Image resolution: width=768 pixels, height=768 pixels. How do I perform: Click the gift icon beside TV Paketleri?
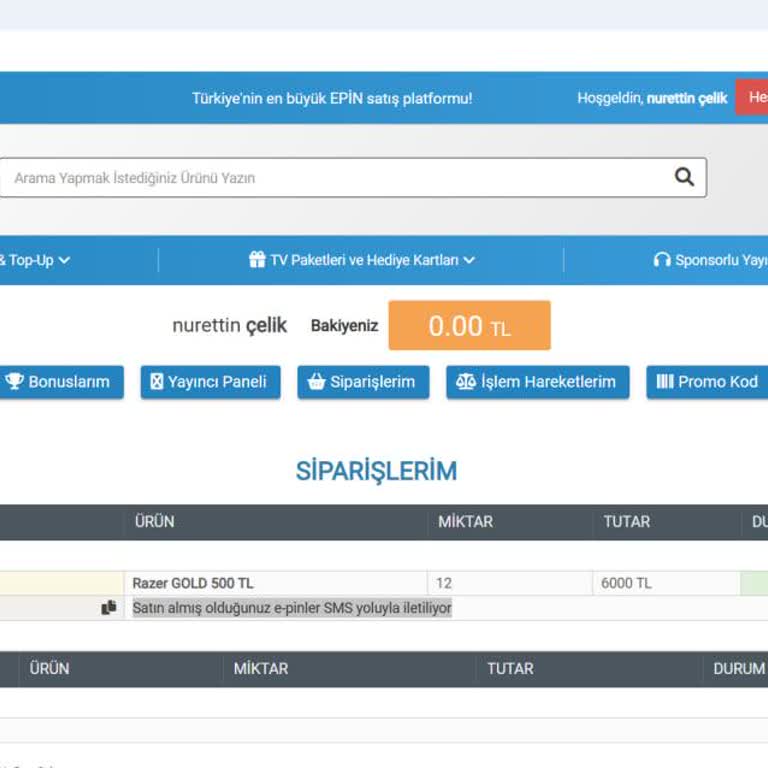tap(257, 259)
